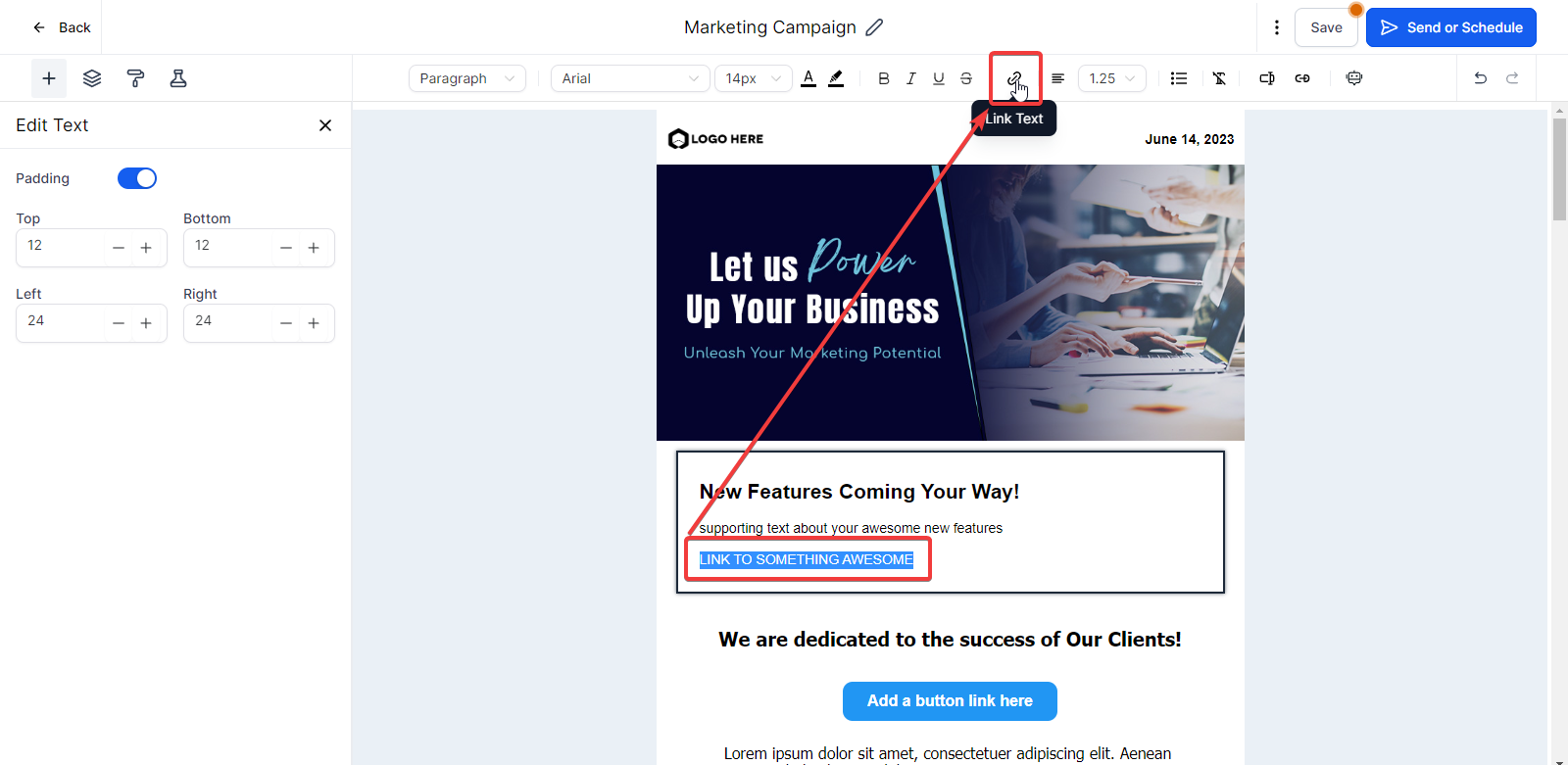The image size is (1568, 765).
Task: Click the dedicated to success heading
Action: click(950, 640)
